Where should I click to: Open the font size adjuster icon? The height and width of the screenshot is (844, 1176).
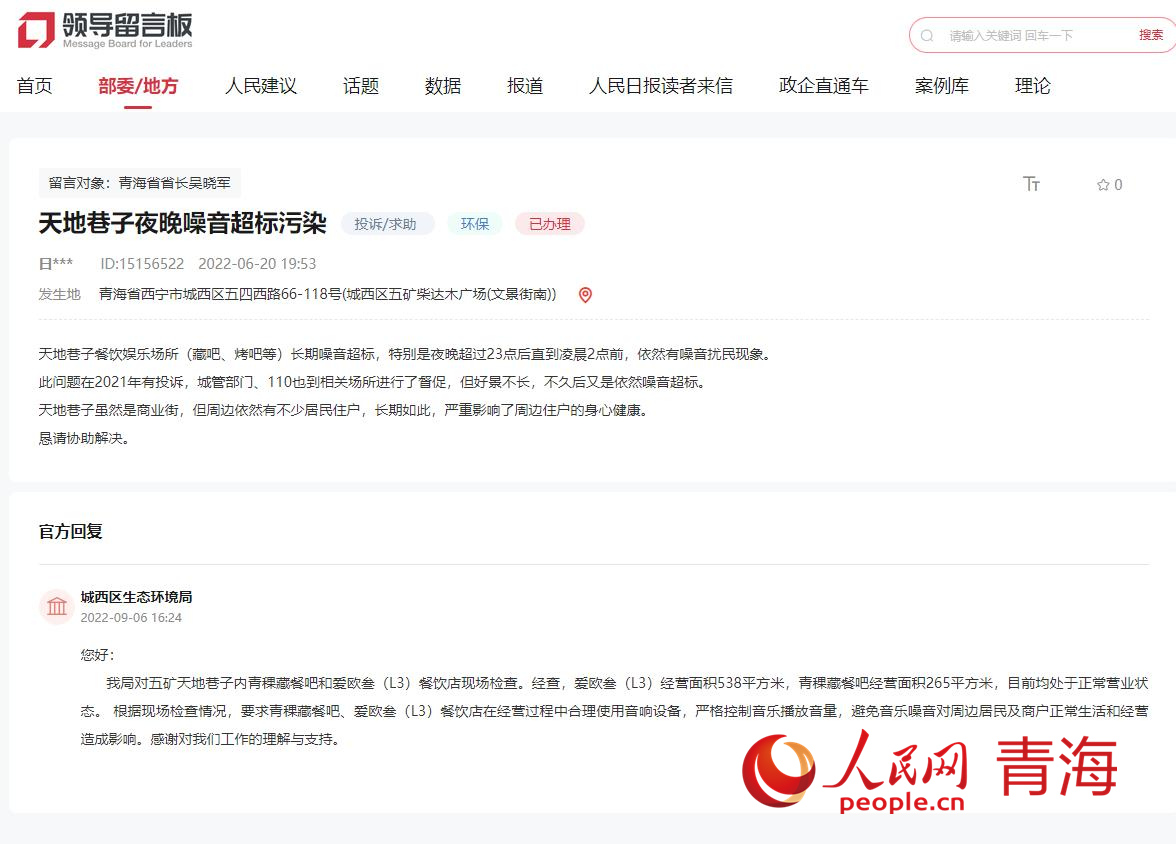click(1031, 184)
